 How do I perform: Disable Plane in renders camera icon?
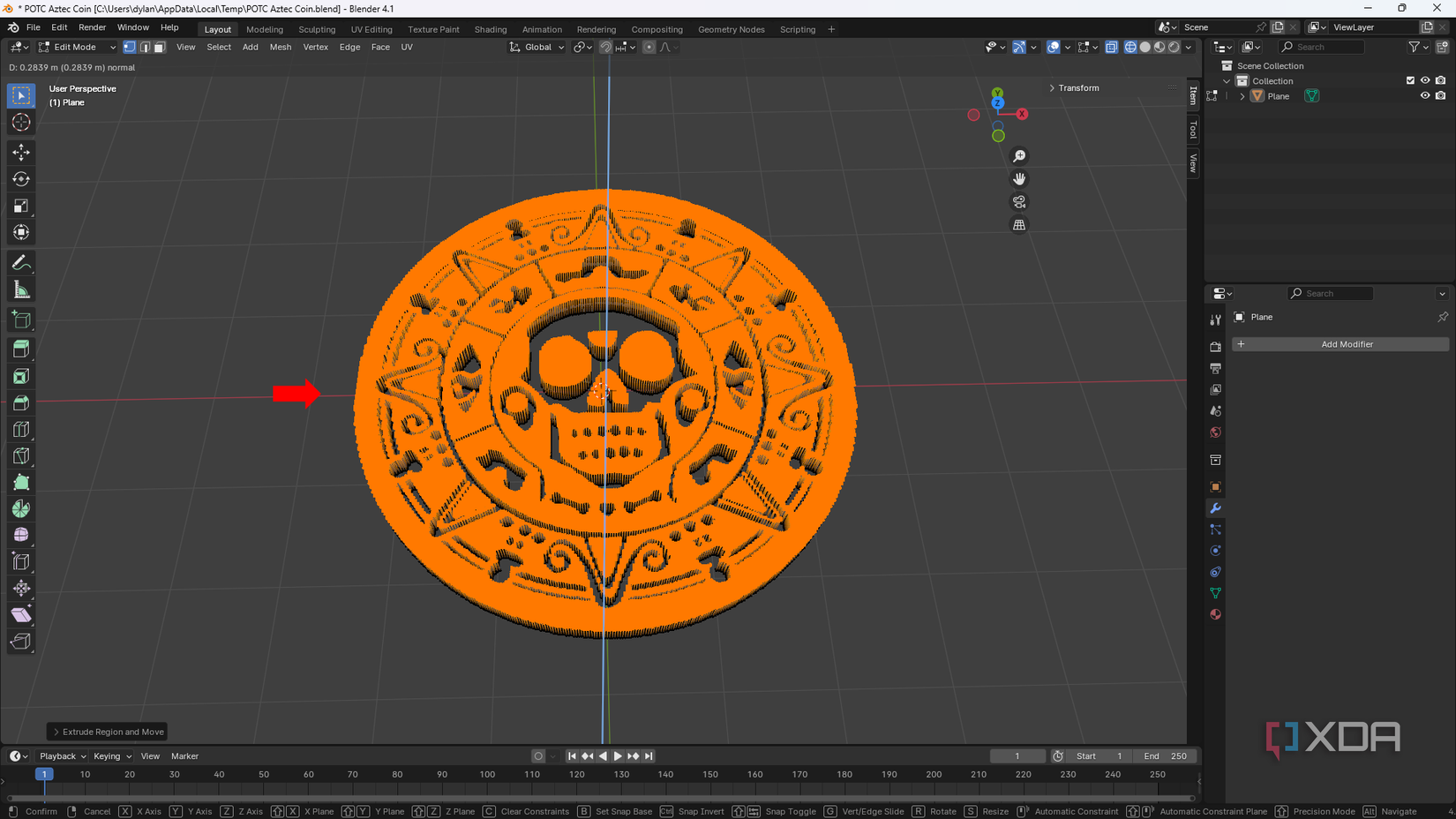click(1440, 95)
